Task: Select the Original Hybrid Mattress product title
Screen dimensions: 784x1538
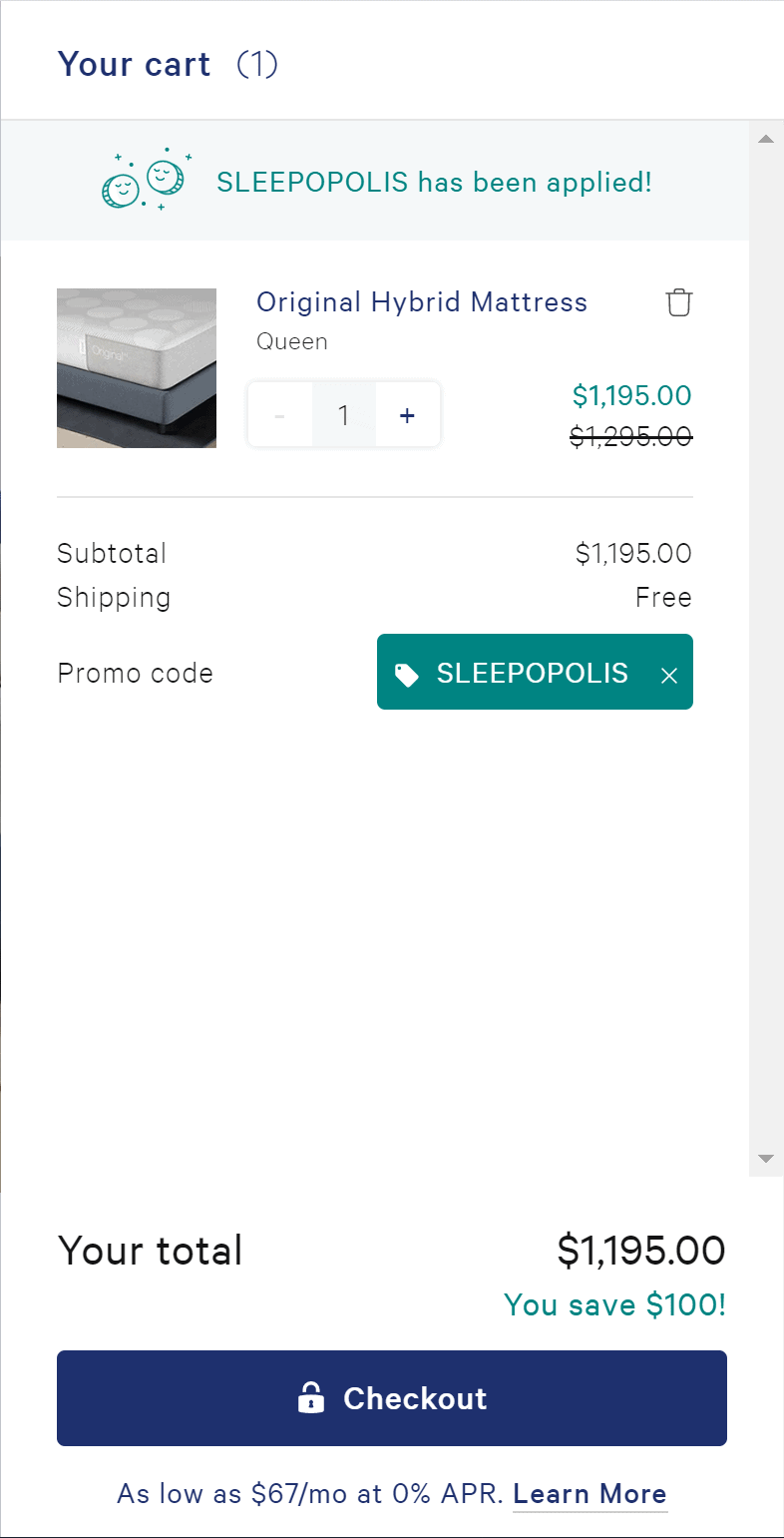Action: point(422,302)
